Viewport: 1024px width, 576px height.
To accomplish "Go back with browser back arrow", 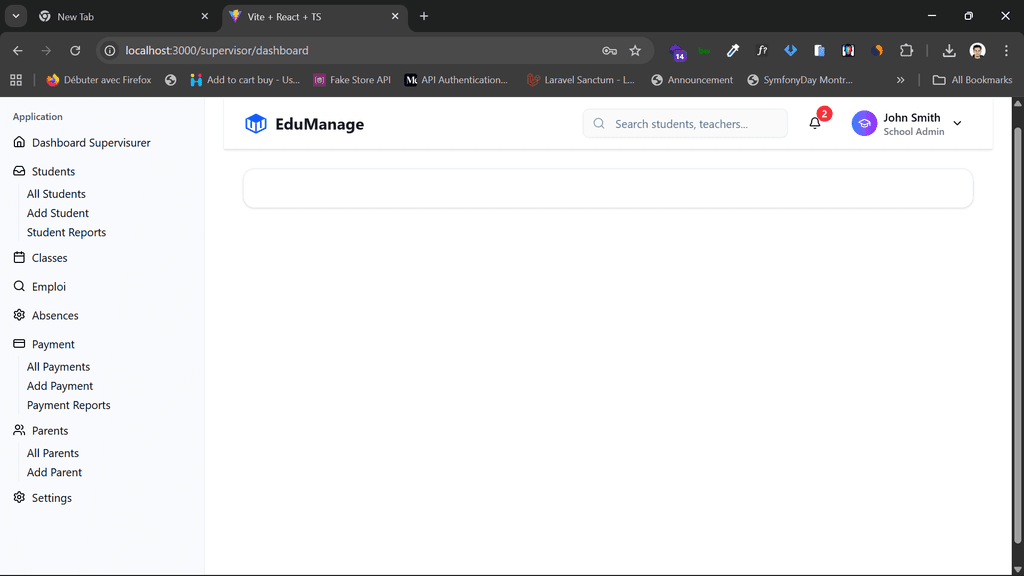I will point(18,50).
